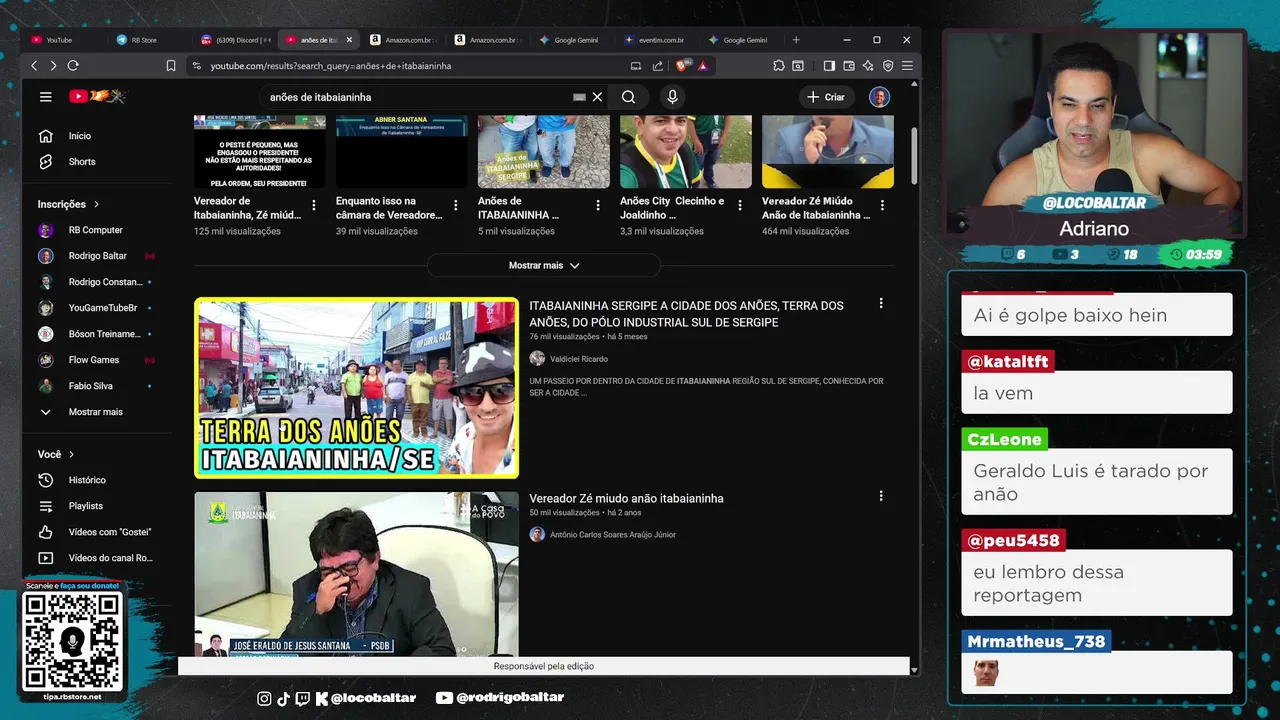Viewport: 1280px width, 720px height.
Task: Expand the Você section chevron
Action: point(71,454)
